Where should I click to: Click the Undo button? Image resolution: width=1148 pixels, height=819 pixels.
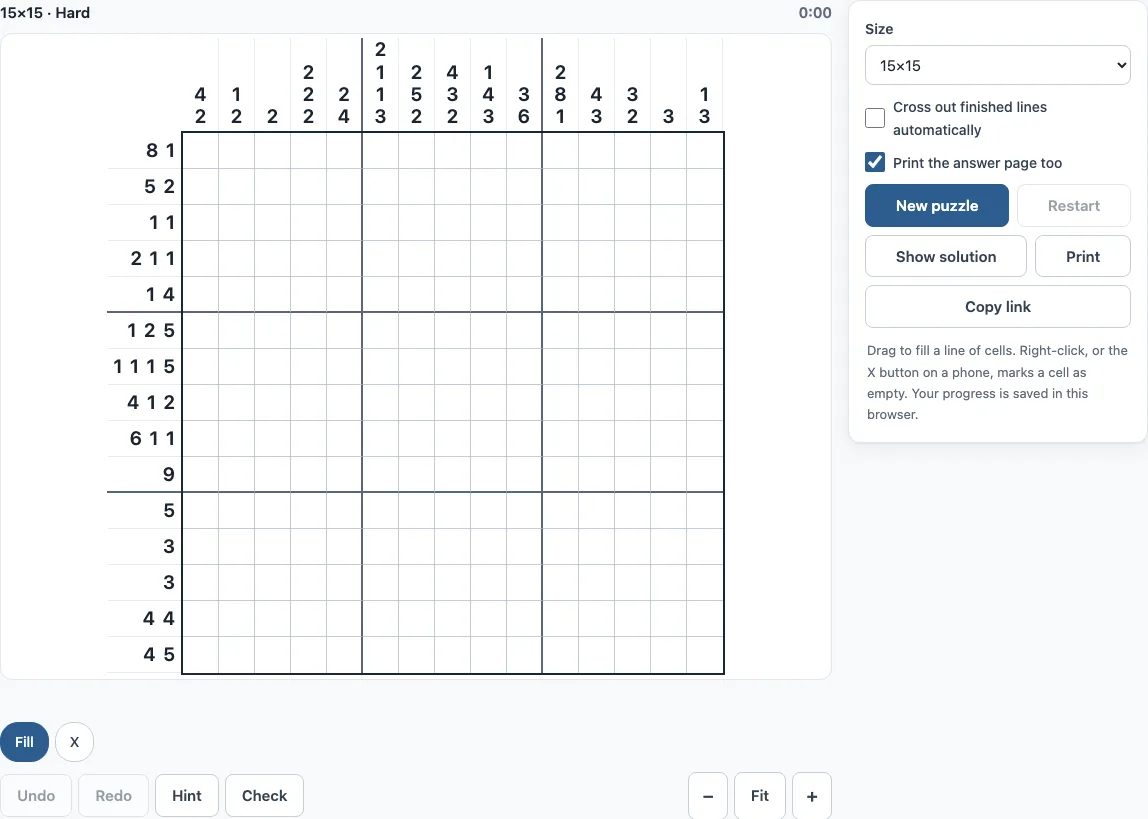click(x=36, y=796)
